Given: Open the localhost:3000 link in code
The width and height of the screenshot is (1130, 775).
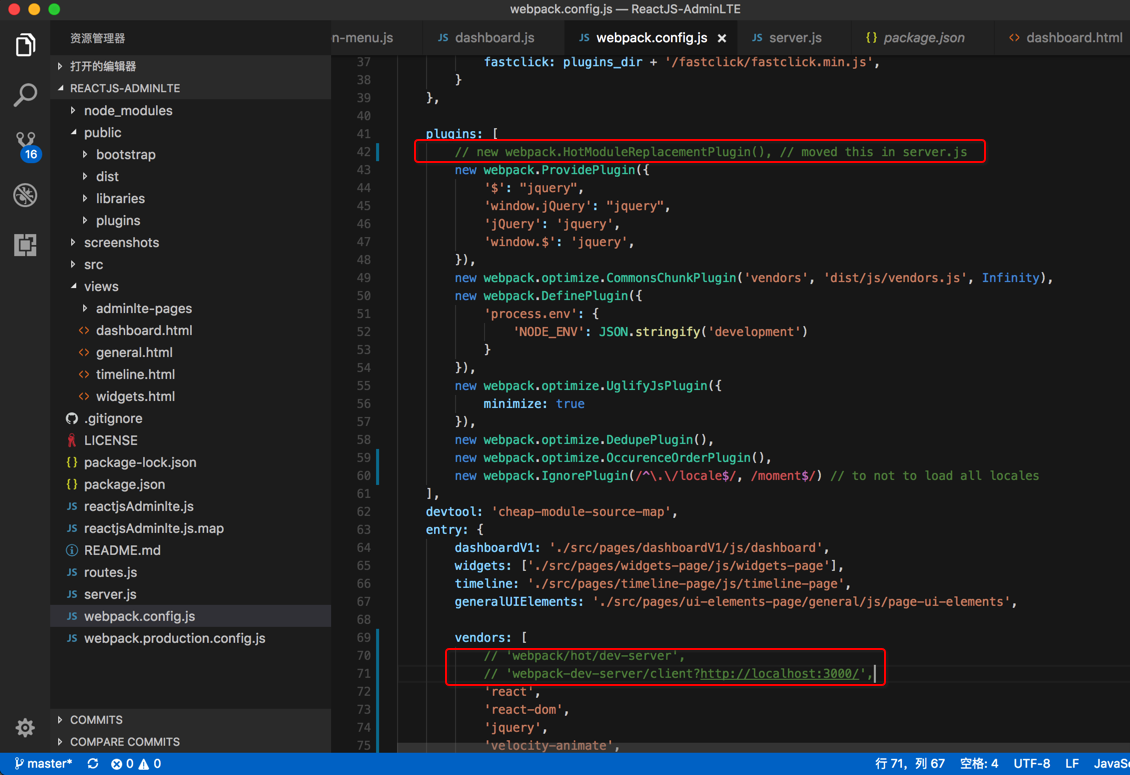Looking at the screenshot, I should tap(781, 674).
